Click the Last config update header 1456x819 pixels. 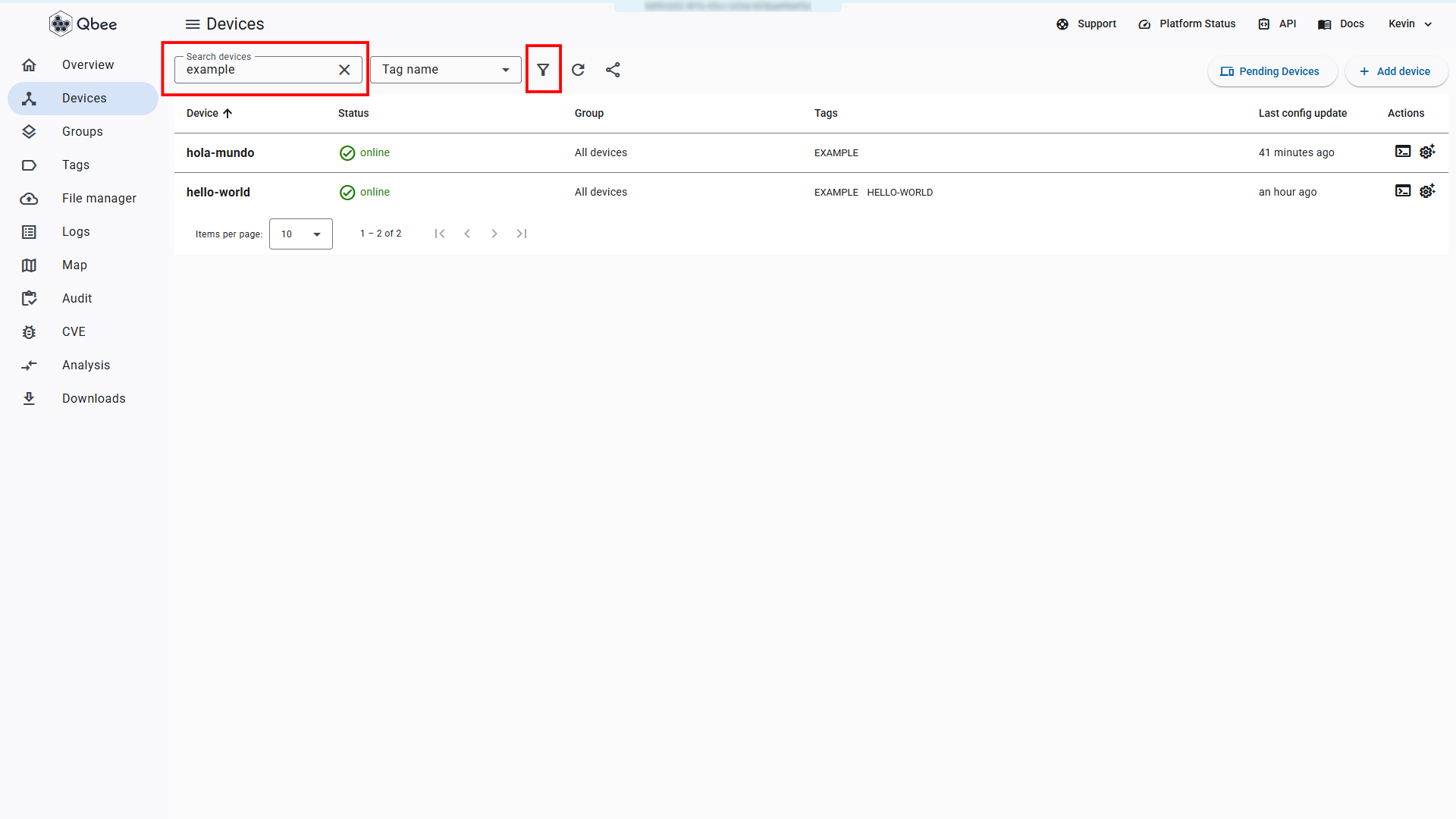(x=1303, y=114)
